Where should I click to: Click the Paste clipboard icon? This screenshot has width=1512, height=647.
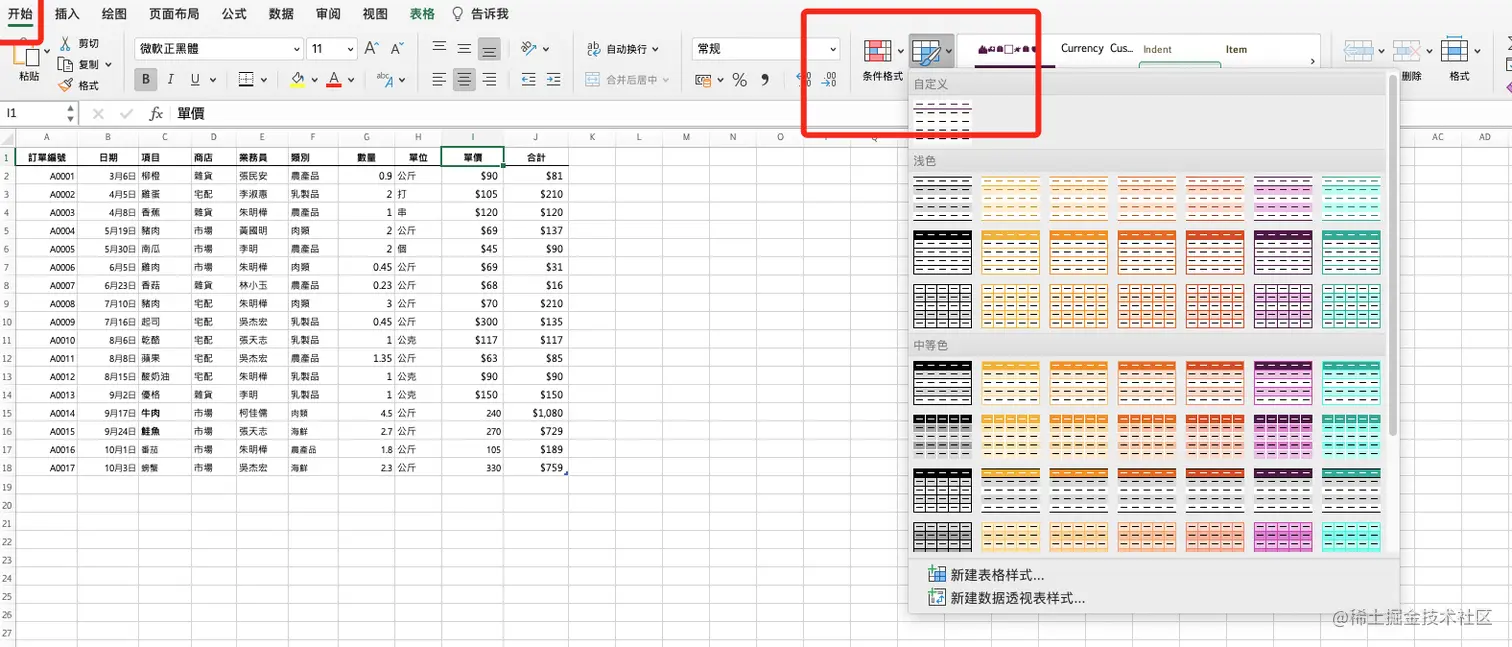click(x=24, y=55)
